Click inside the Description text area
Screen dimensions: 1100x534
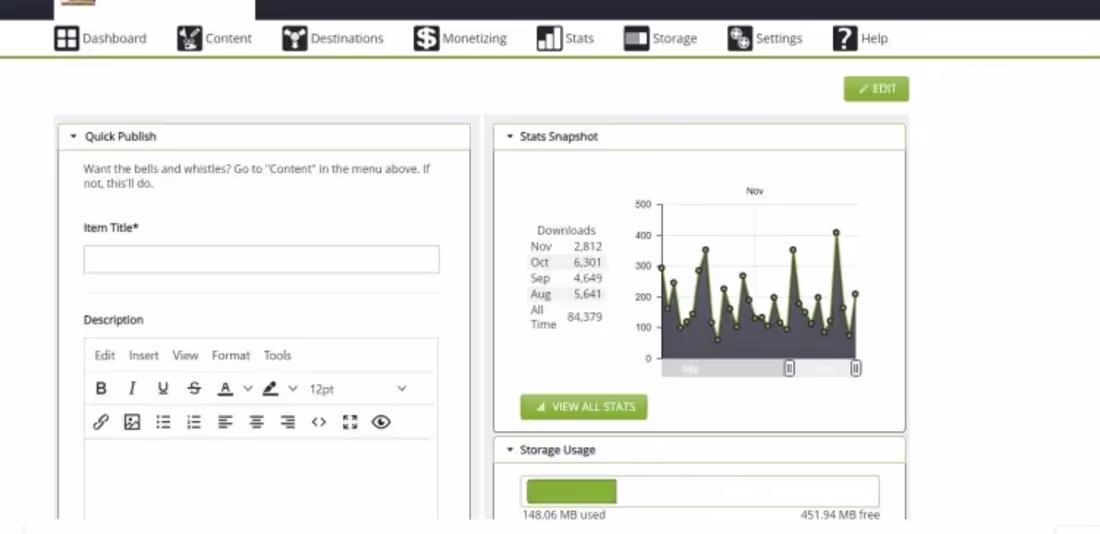pyautogui.click(x=260, y=479)
